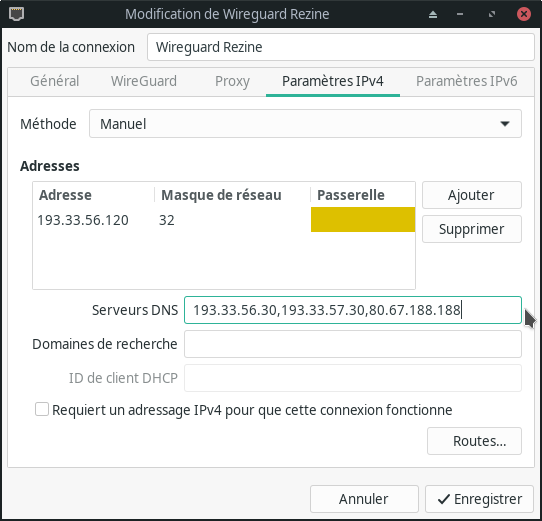Switch to the Général tab

(x=55, y=81)
